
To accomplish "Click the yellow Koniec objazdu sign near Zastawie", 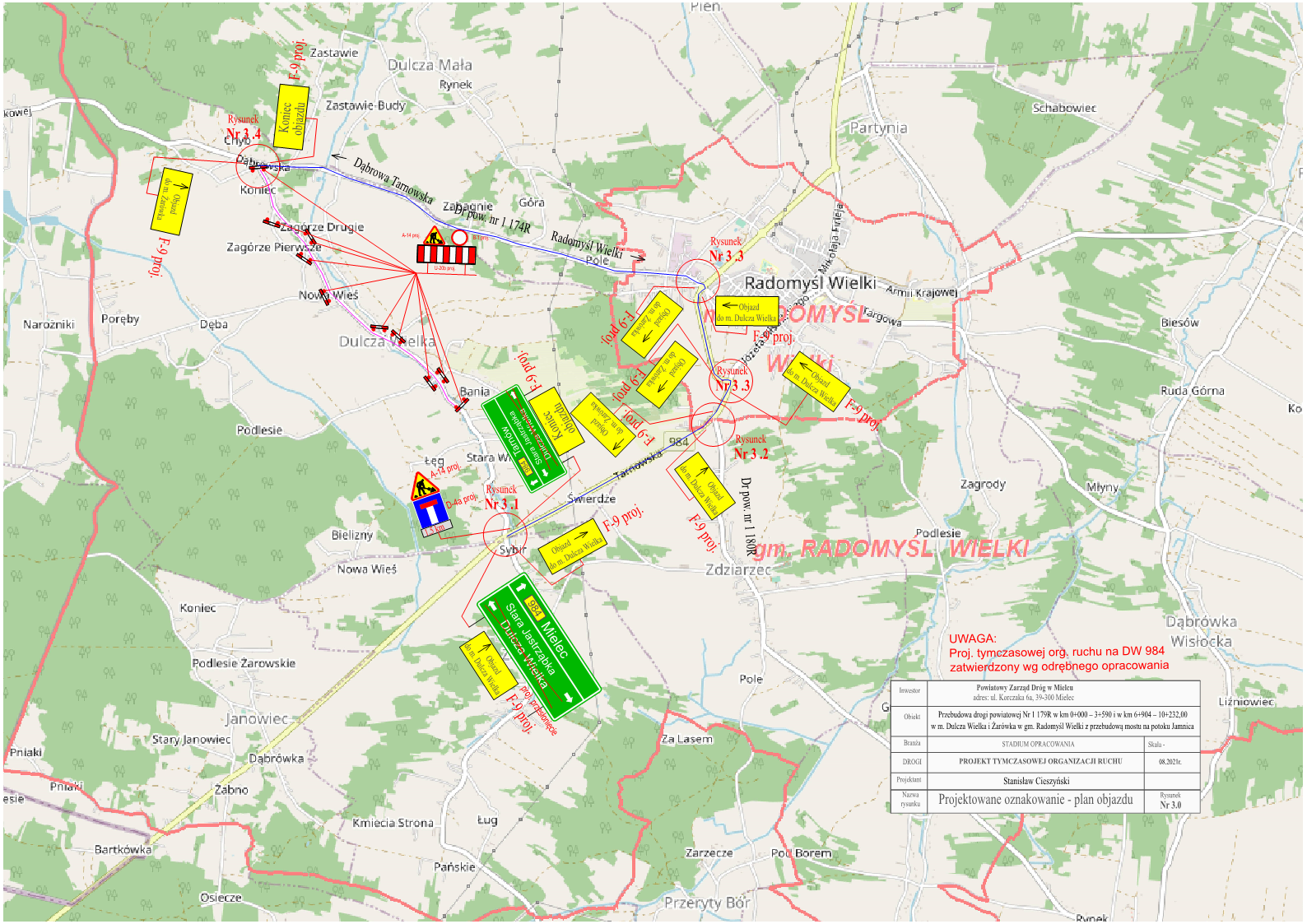I will click(x=291, y=118).
